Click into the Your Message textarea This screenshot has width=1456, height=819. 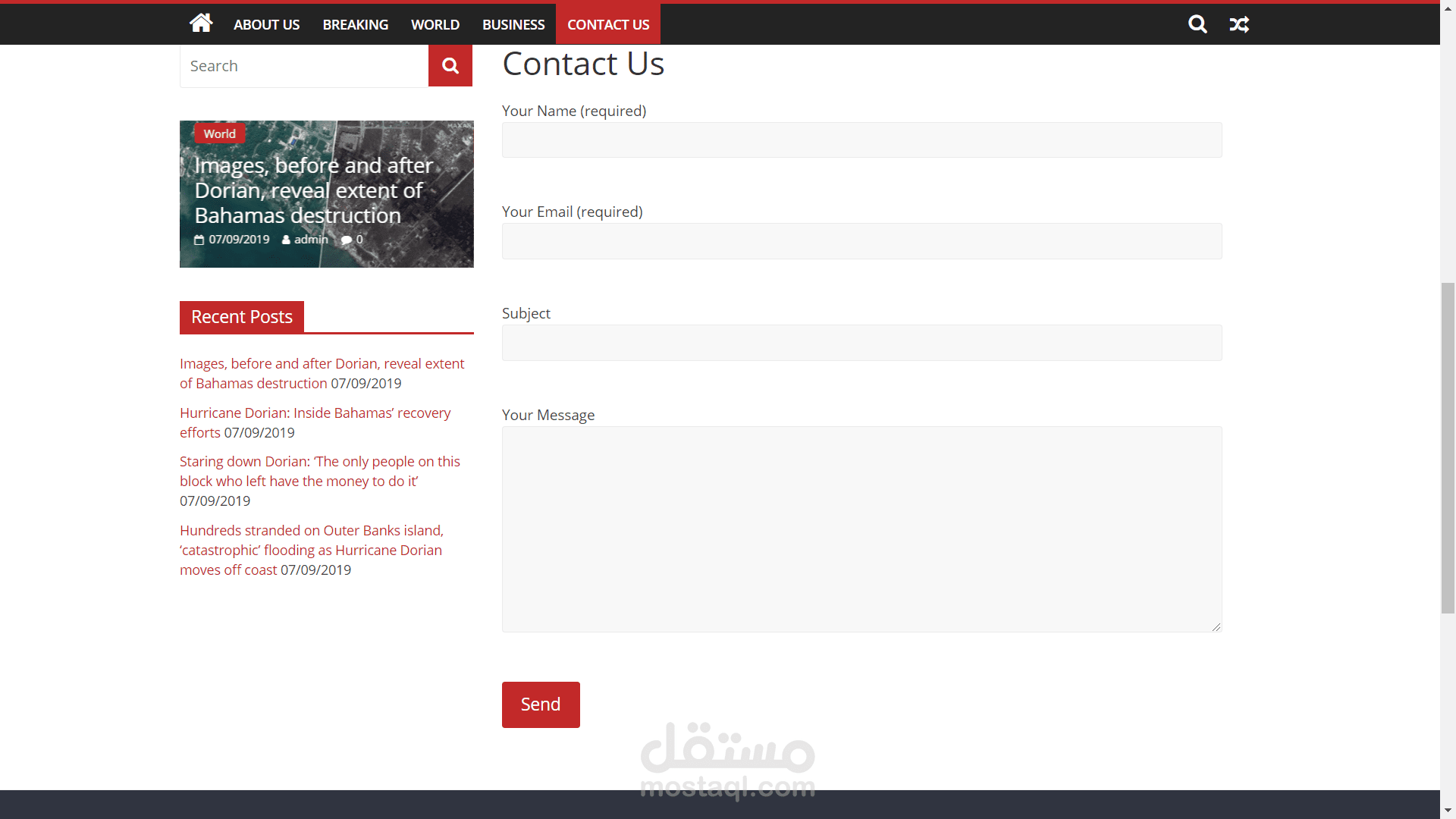(861, 529)
